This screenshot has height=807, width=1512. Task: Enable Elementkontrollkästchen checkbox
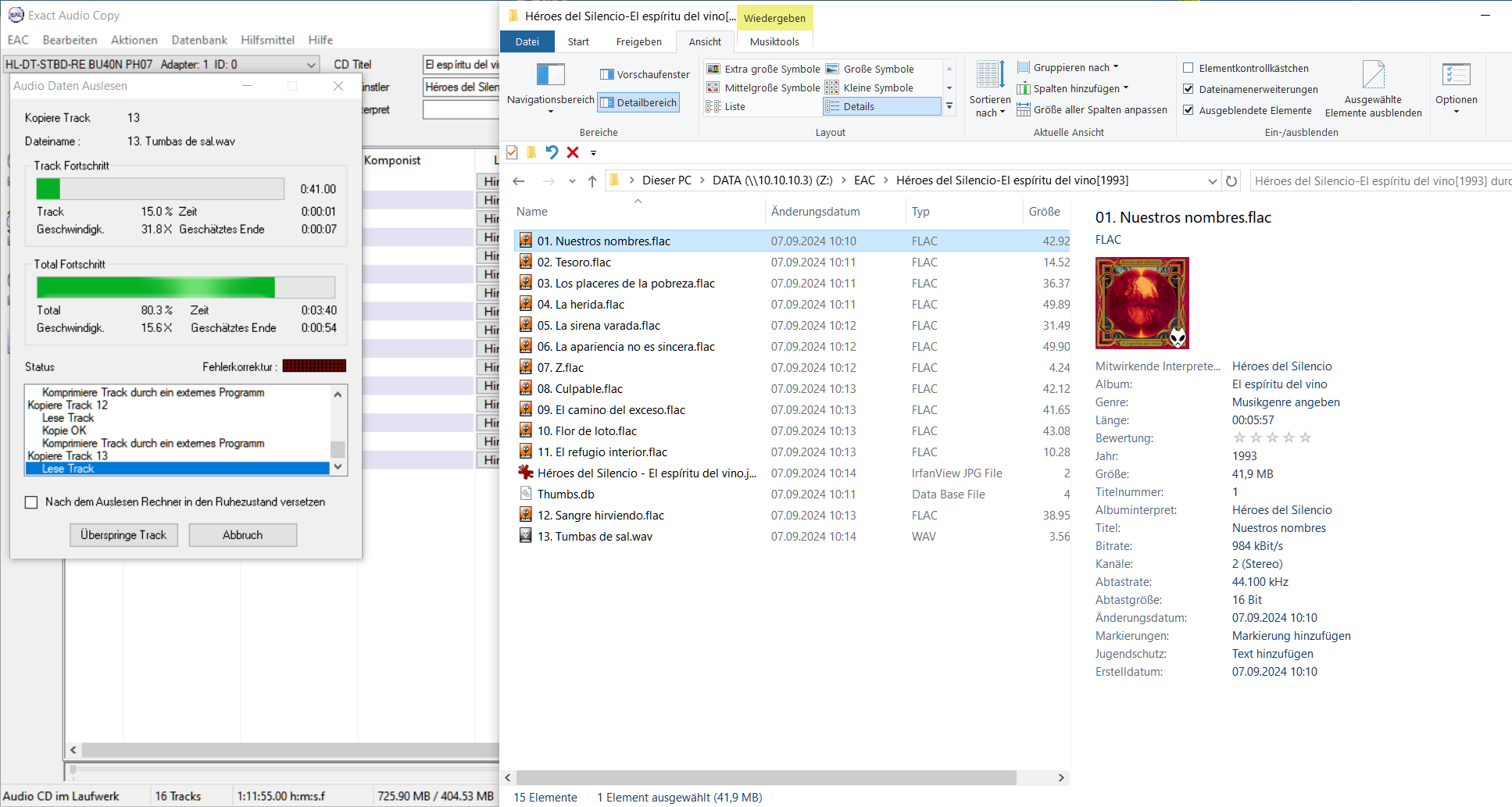(x=1189, y=68)
